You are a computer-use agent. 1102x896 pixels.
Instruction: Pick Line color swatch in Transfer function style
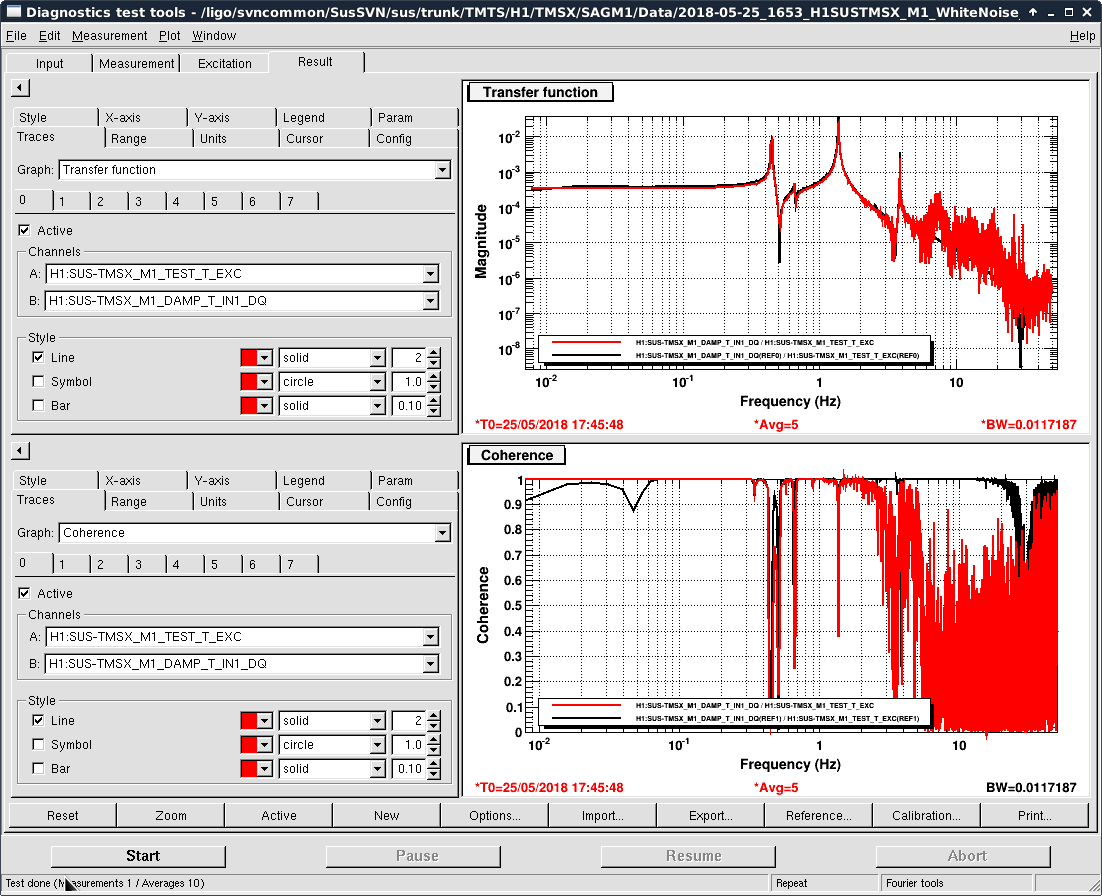pyautogui.click(x=250, y=357)
